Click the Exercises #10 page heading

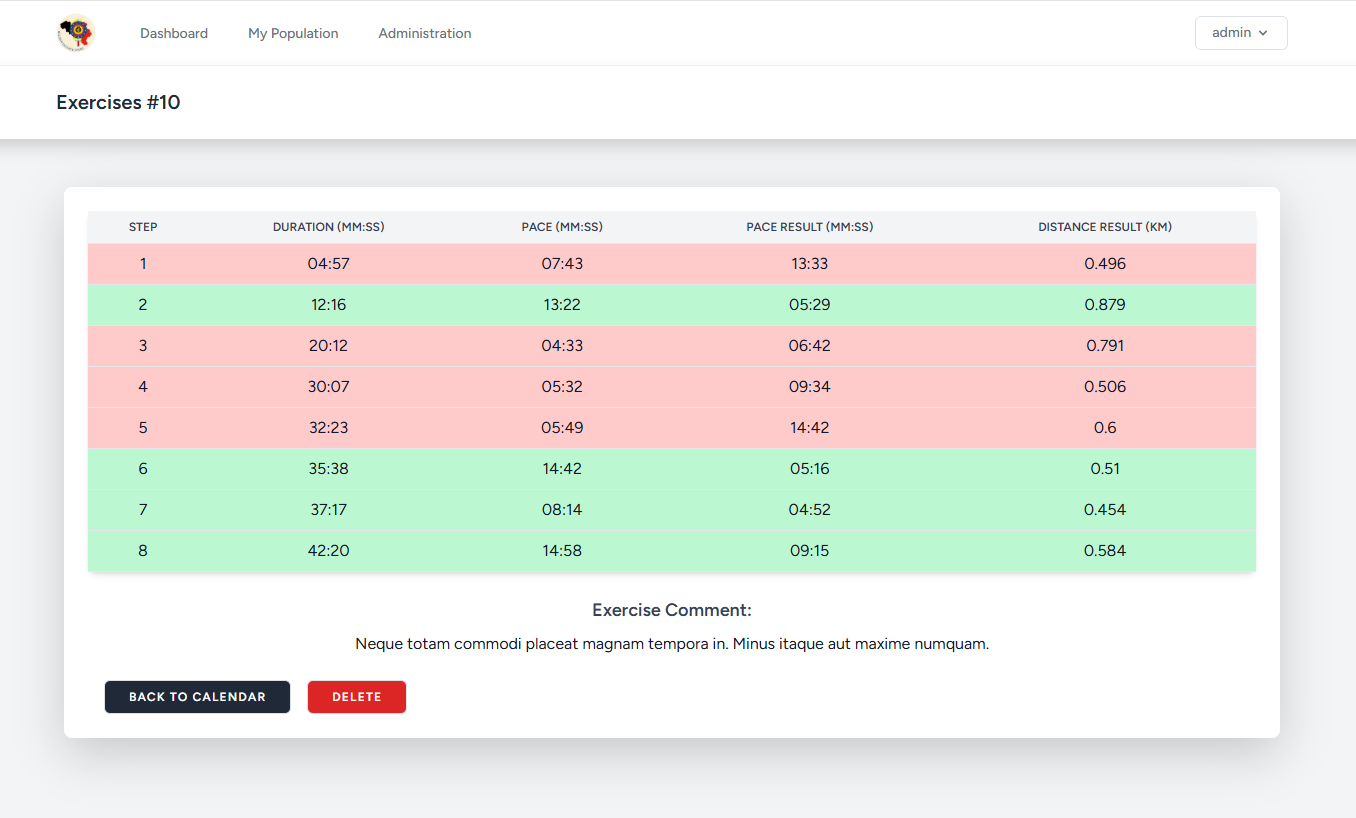click(118, 102)
